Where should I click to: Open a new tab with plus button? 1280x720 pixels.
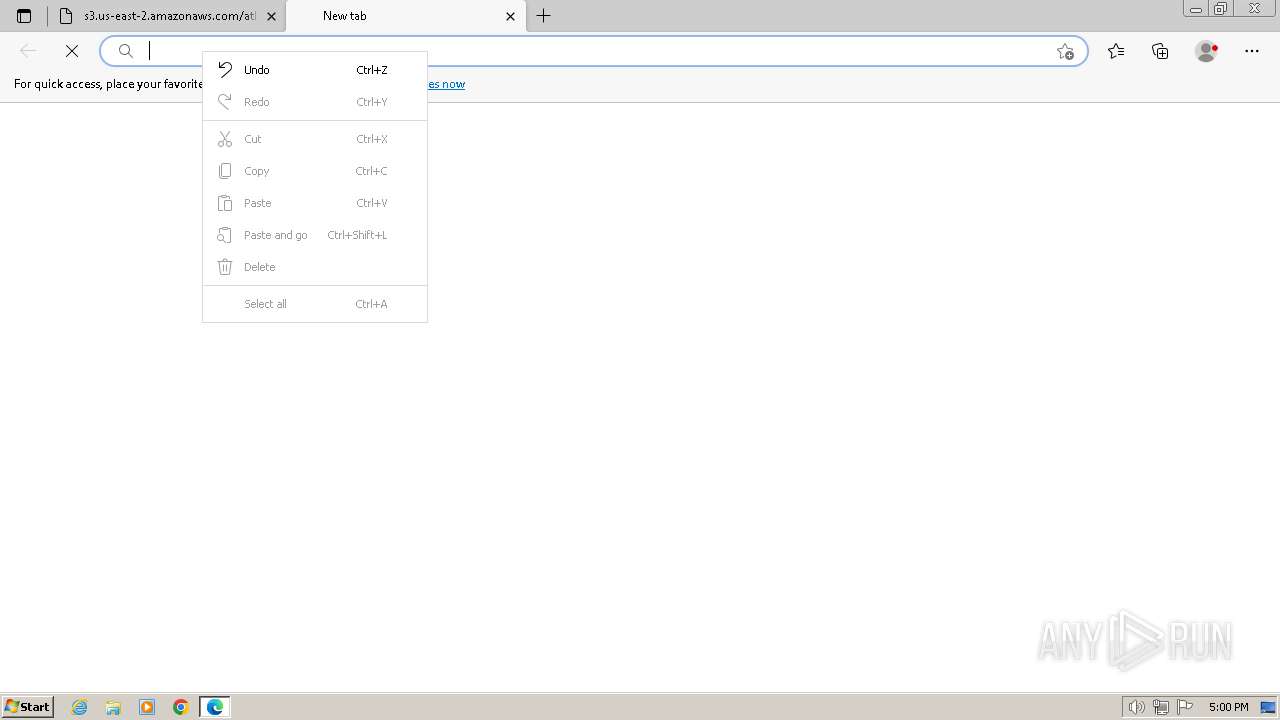point(544,16)
